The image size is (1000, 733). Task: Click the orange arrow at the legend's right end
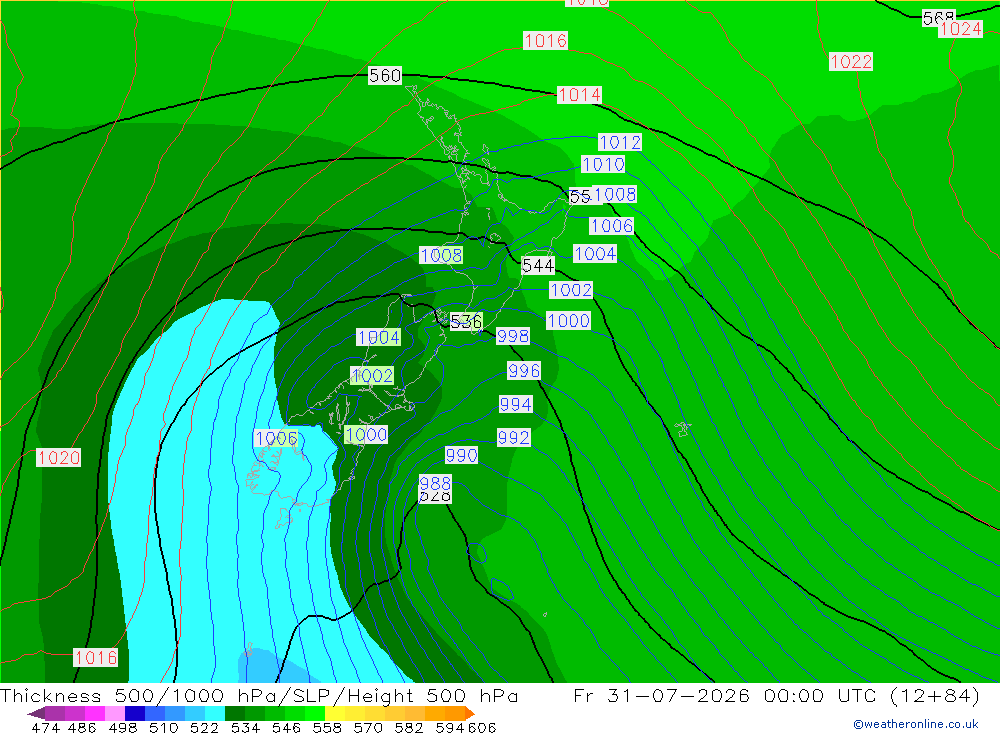[x=470, y=713]
